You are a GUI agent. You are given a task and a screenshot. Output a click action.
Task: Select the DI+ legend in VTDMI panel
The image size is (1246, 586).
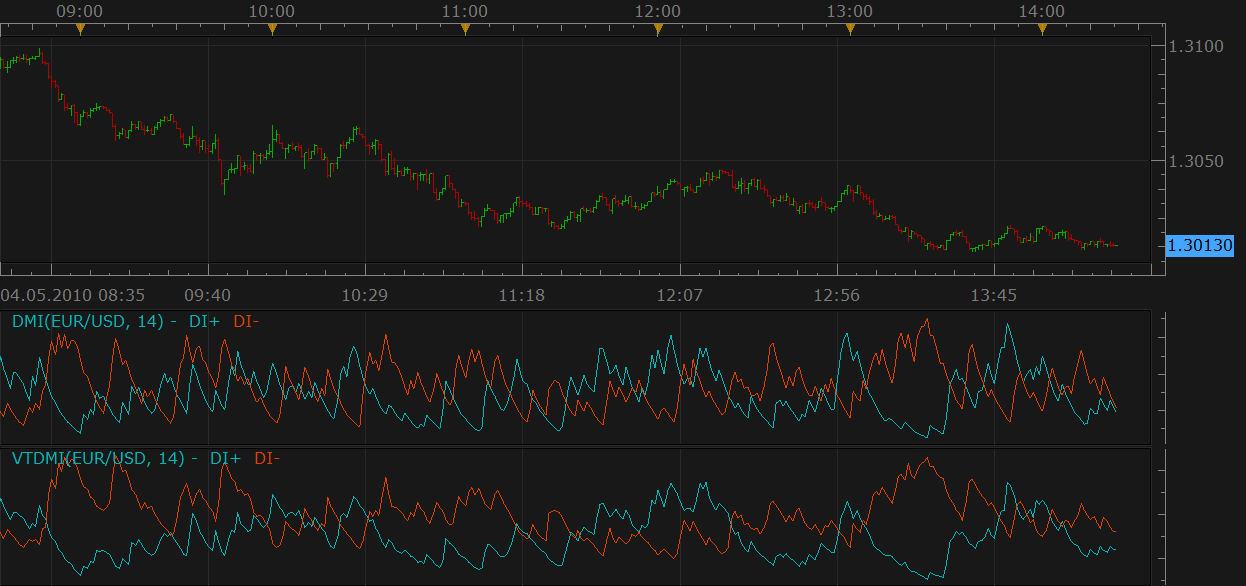coord(225,459)
